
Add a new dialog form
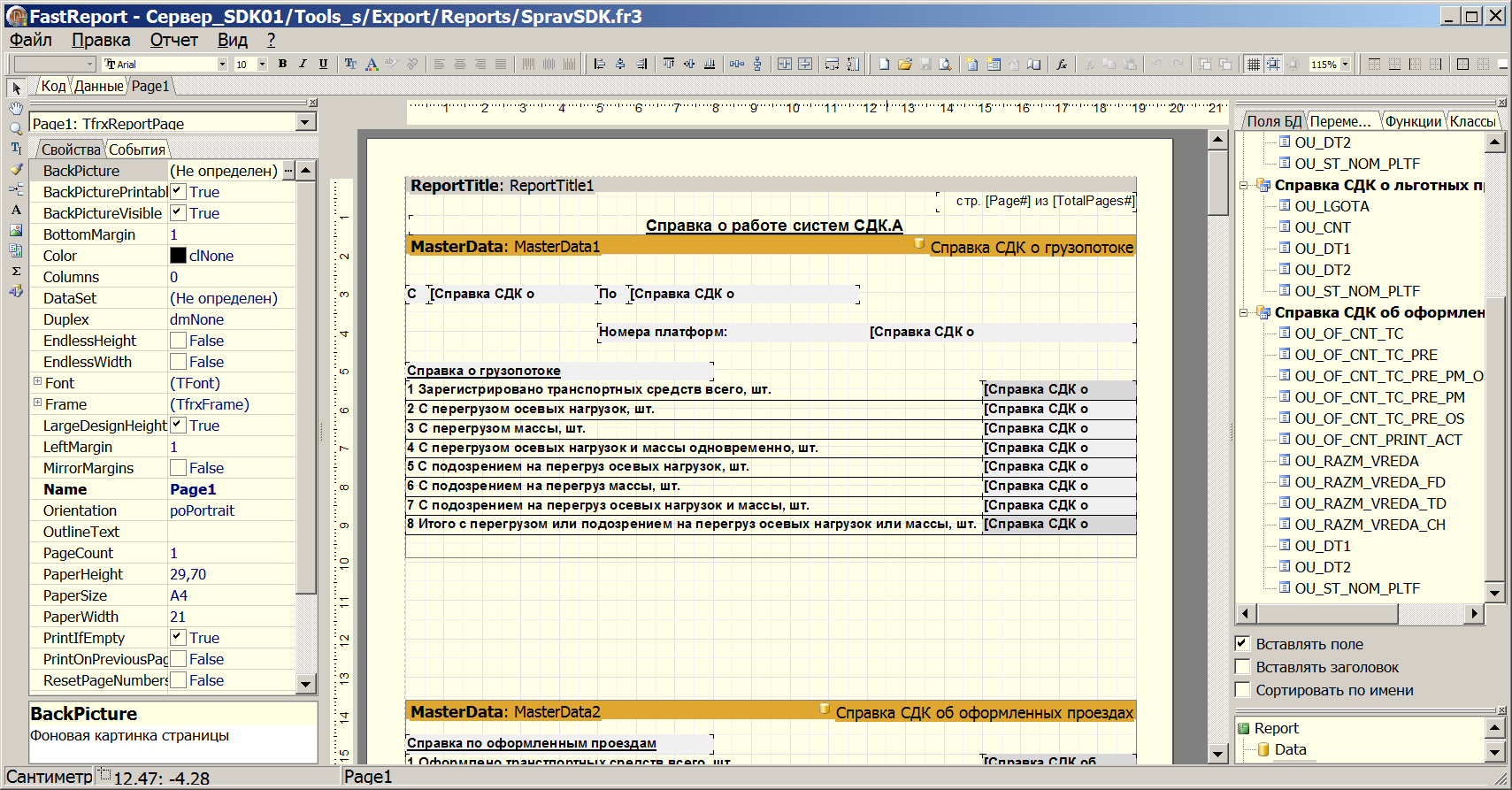coord(993,64)
